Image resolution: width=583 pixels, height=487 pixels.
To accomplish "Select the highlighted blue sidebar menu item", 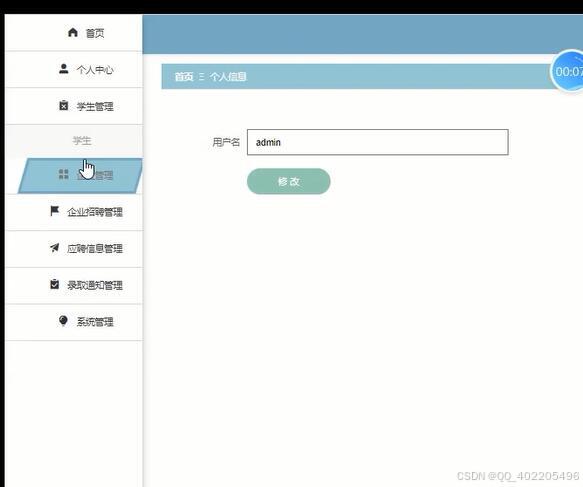I will pyautogui.click(x=80, y=175).
